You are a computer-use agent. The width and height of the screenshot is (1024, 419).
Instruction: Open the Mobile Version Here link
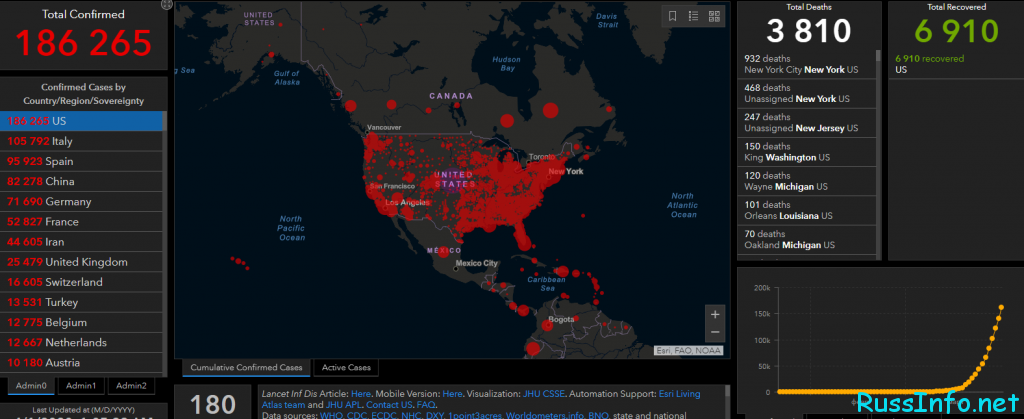coord(453,394)
